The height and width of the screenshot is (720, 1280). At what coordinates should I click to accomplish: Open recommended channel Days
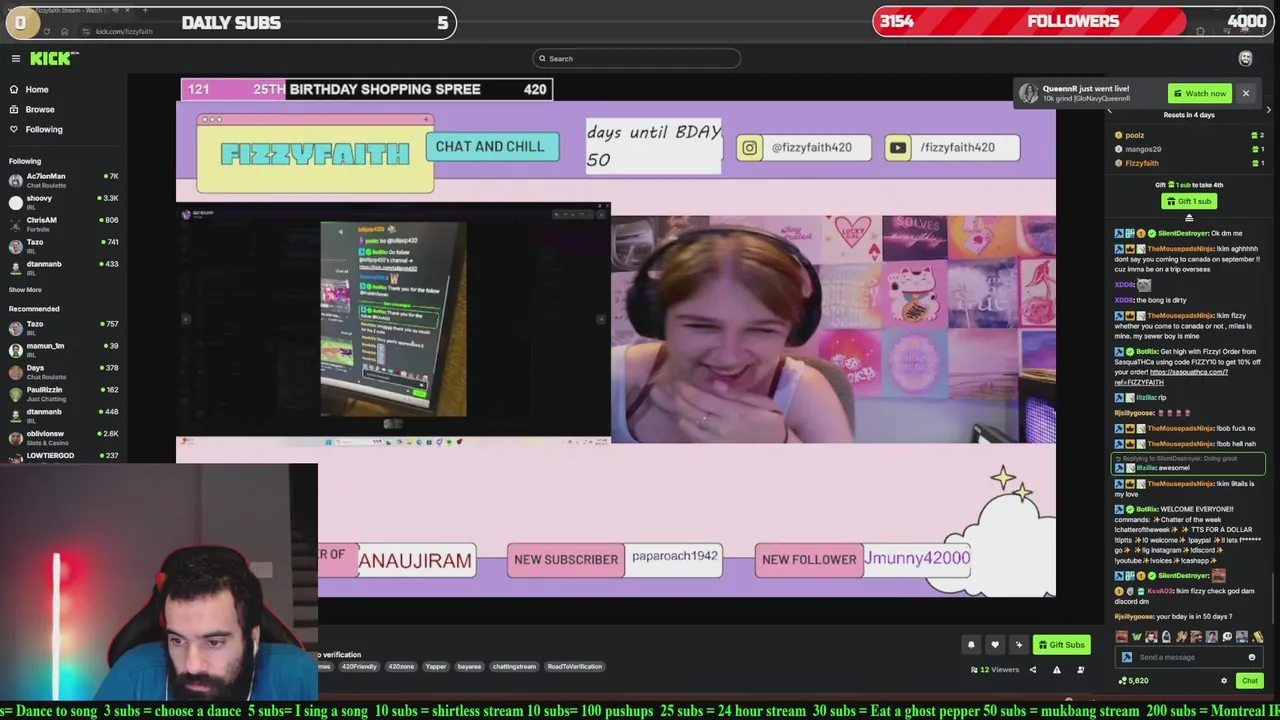pyautogui.click(x=64, y=372)
